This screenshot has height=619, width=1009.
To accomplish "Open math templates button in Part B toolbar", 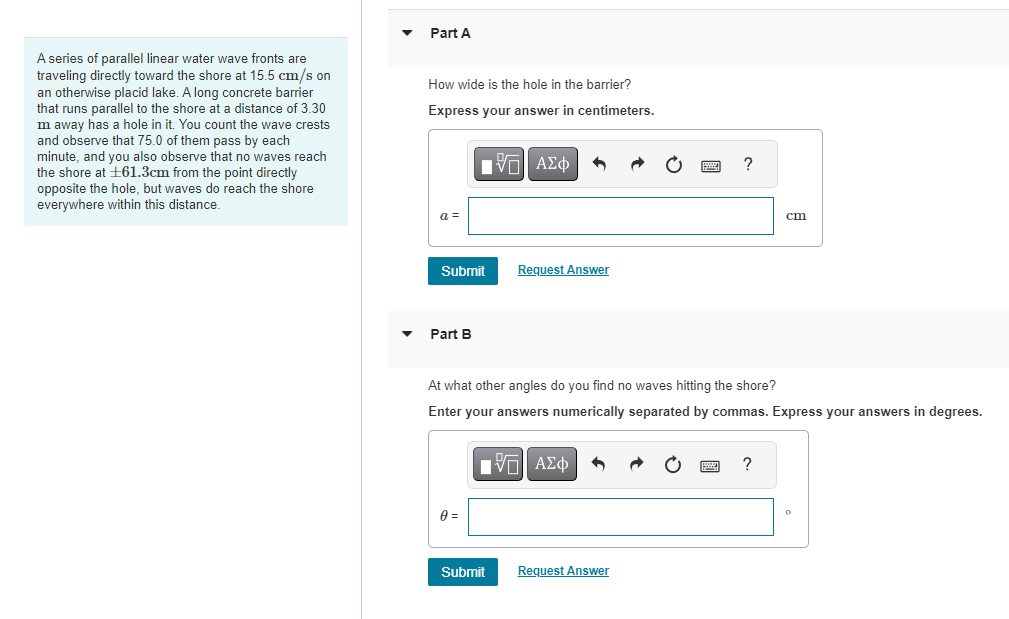I will click(498, 465).
